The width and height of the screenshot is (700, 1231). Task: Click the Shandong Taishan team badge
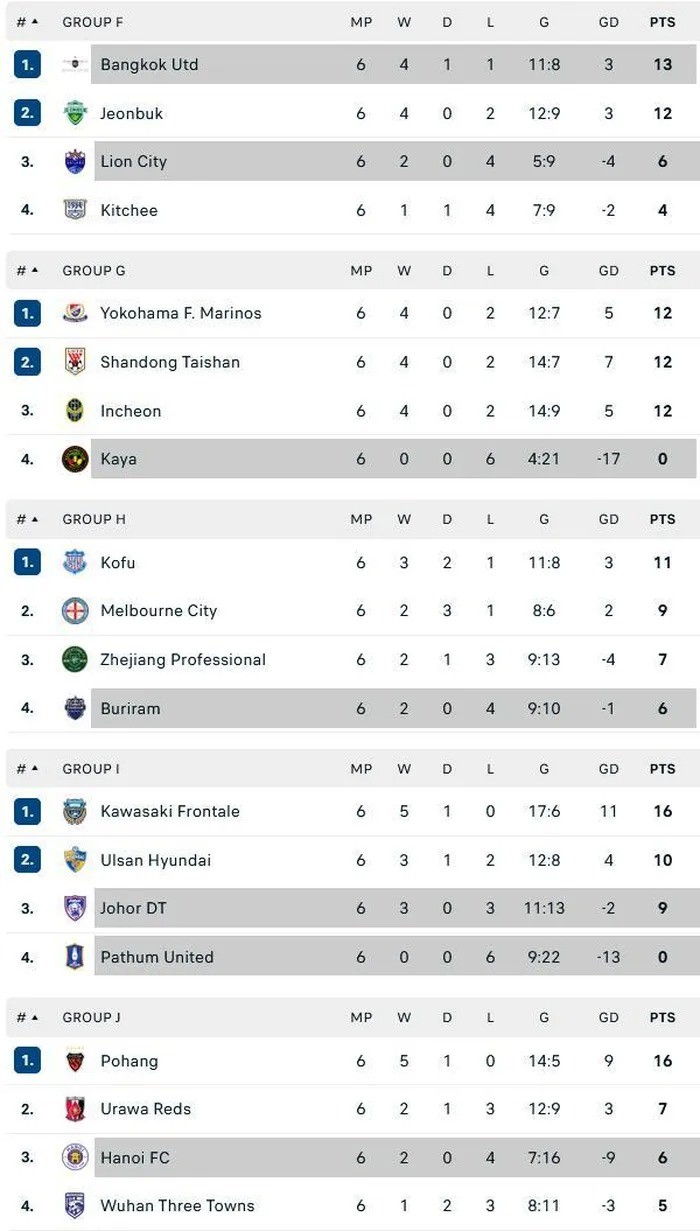click(75, 362)
